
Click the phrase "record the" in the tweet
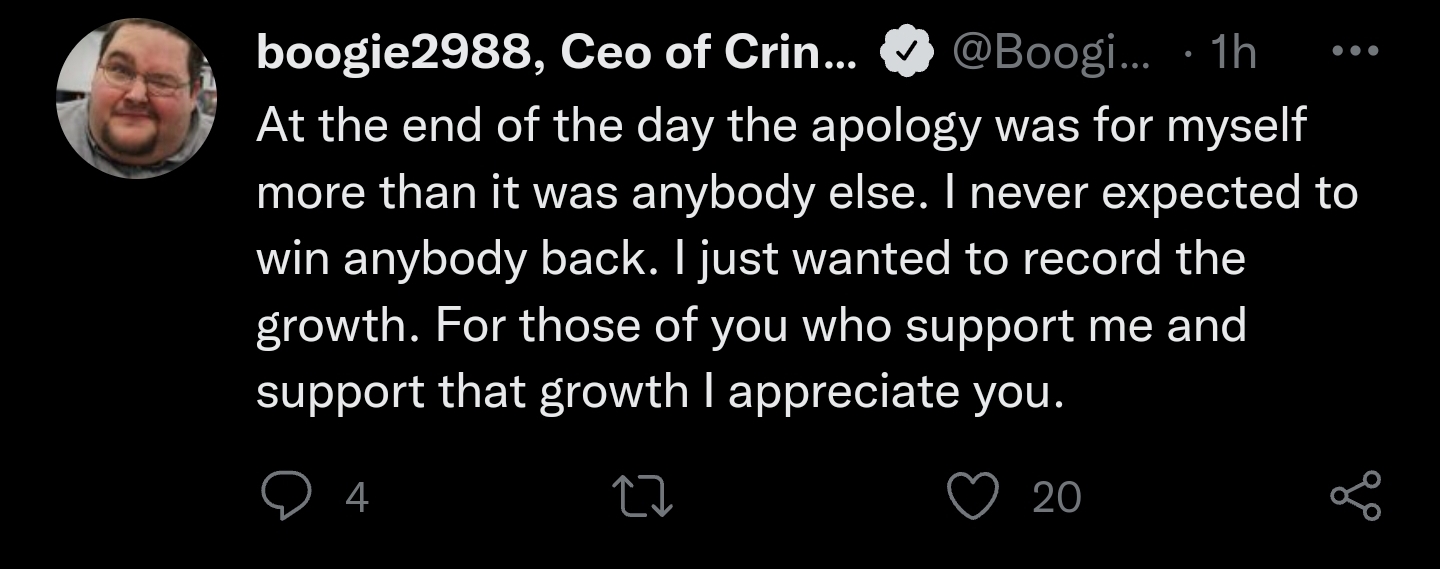tap(1133, 259)
